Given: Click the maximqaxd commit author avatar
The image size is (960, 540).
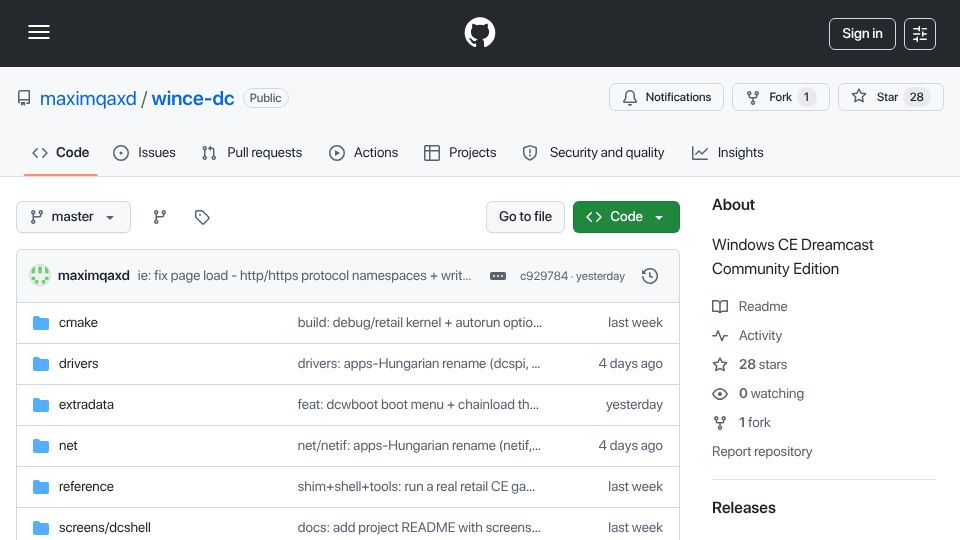Looking at the screenshot, I should [x=40, y=276].
